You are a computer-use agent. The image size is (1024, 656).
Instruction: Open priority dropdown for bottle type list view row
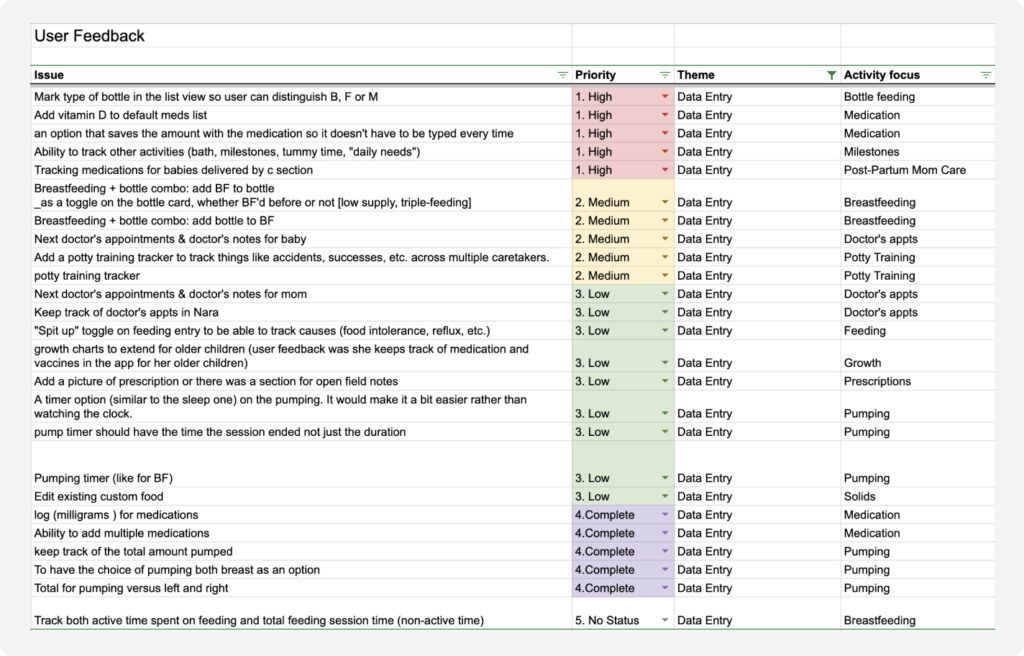tap(665, 97)
